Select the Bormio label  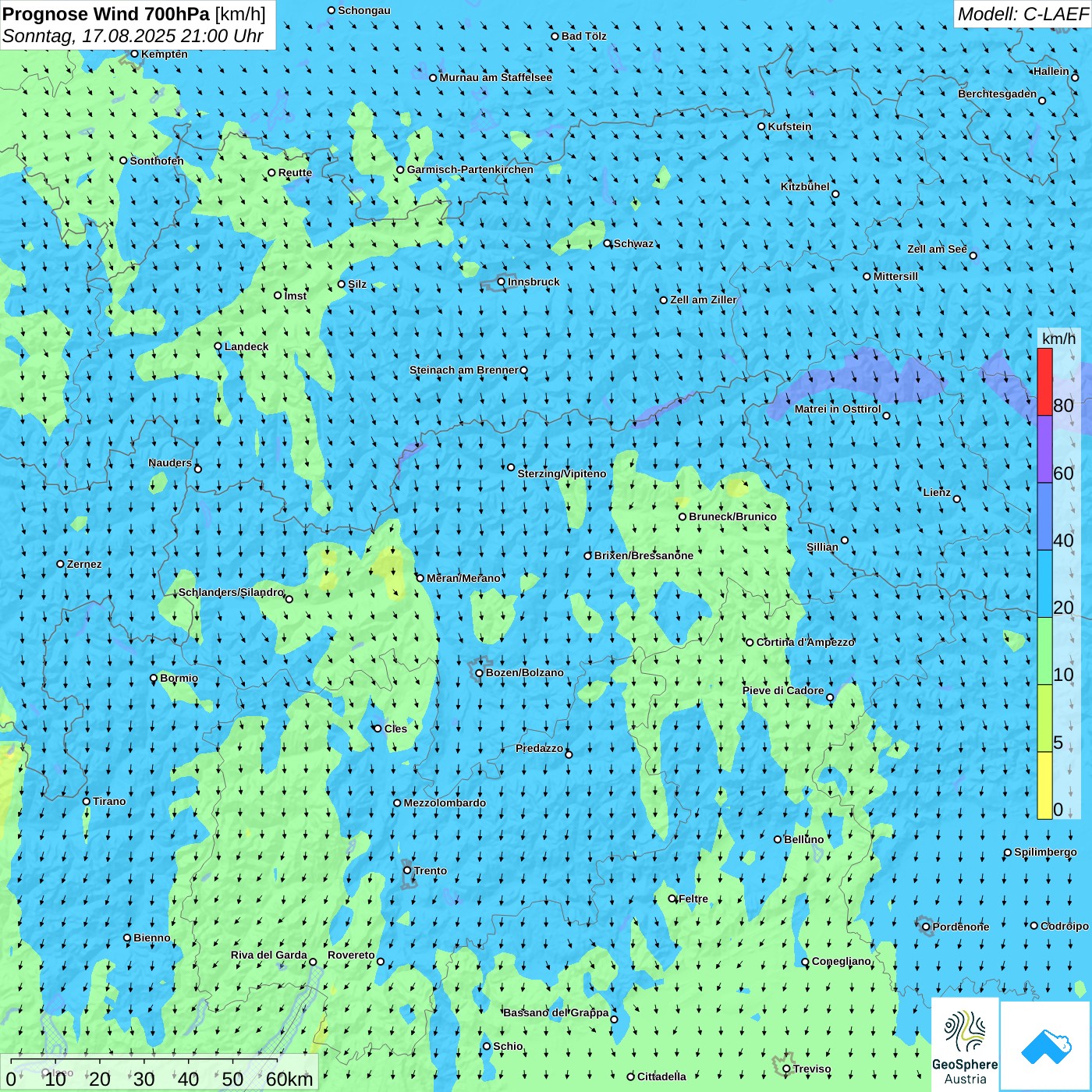point(179,678)
